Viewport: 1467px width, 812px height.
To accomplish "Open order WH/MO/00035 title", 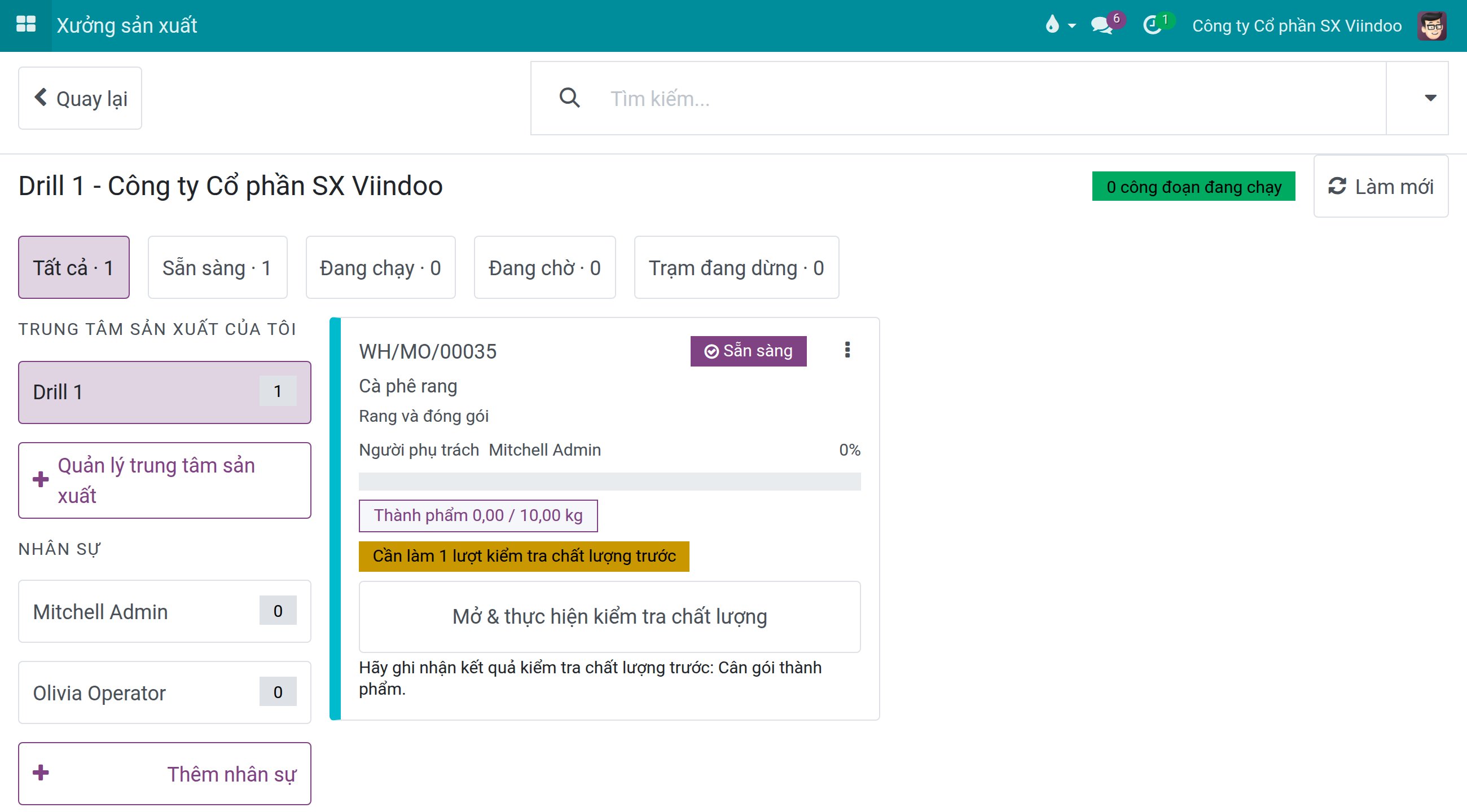I will click(x=428, y=352).
